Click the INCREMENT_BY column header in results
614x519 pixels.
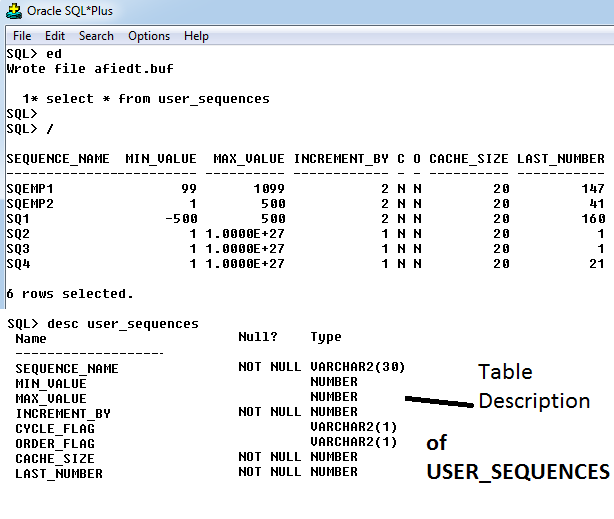[341, 159]
